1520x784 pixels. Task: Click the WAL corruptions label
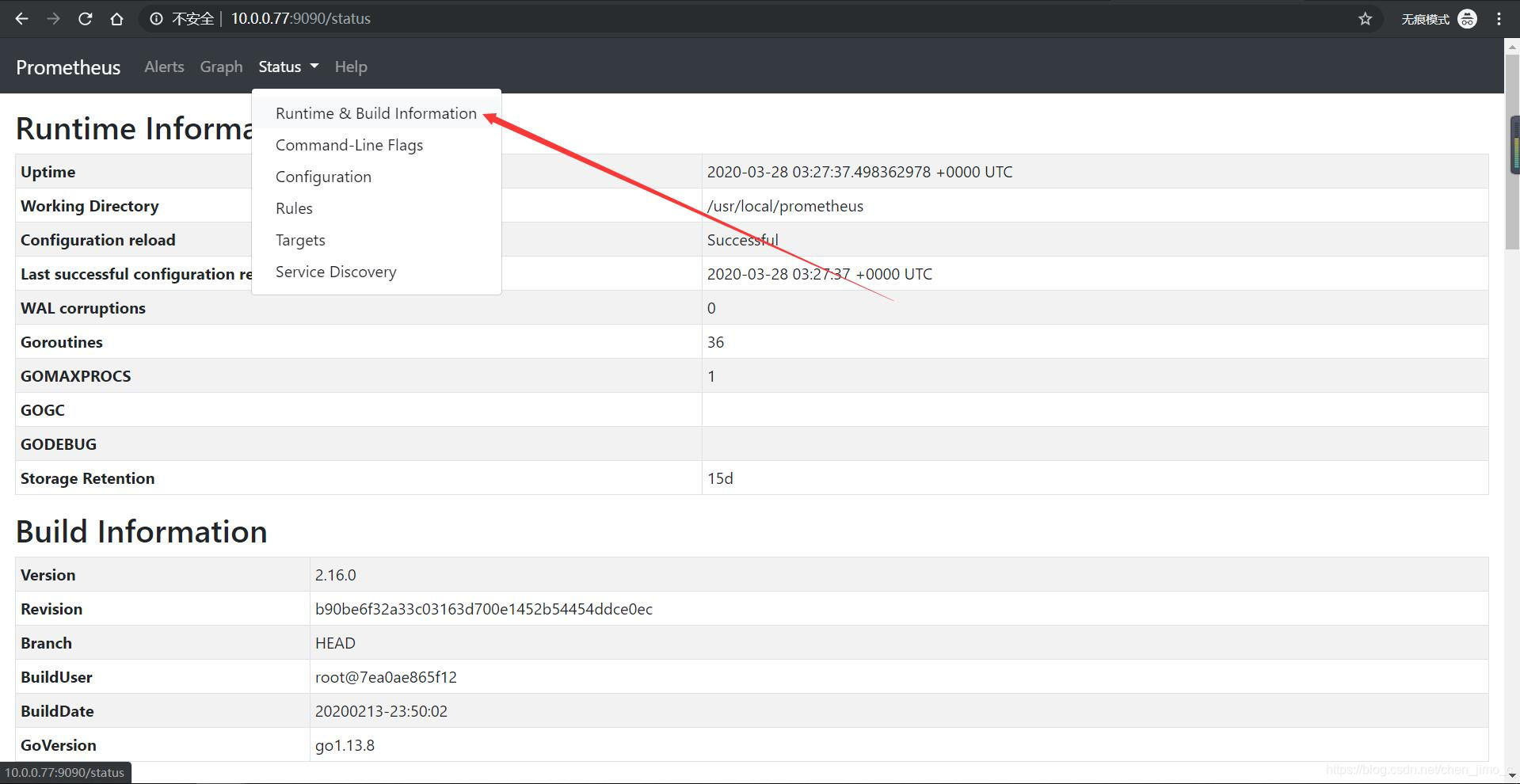[x=83, y=308]
